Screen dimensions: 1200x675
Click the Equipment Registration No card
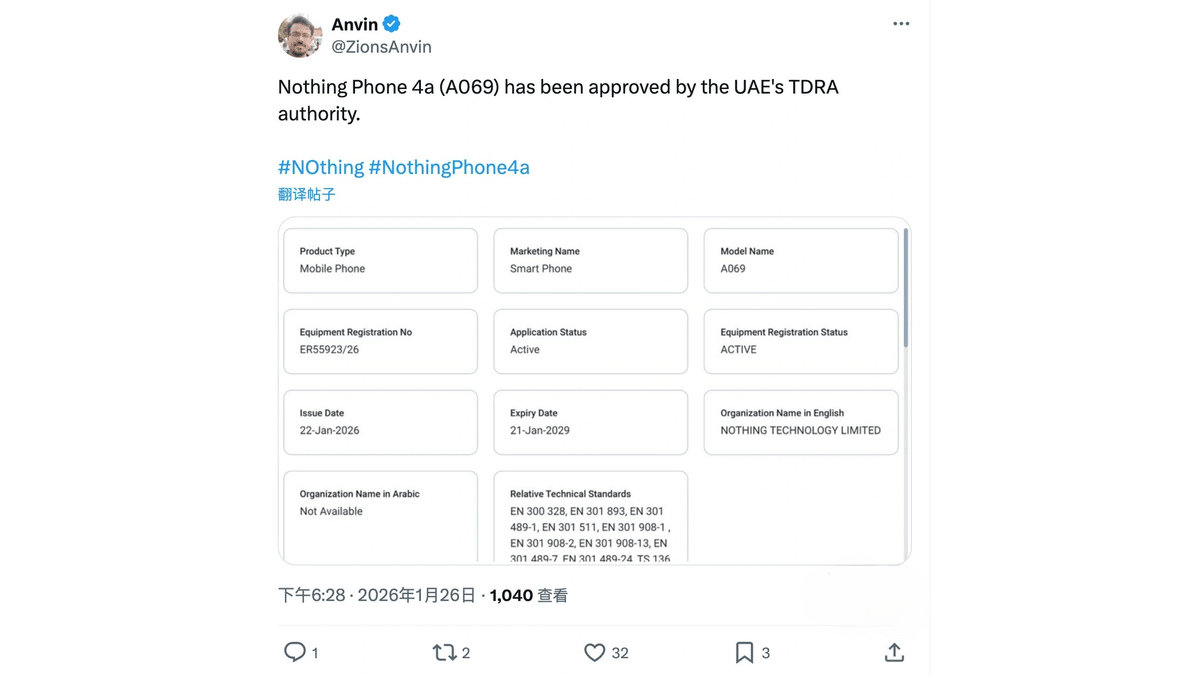[380, 342]
